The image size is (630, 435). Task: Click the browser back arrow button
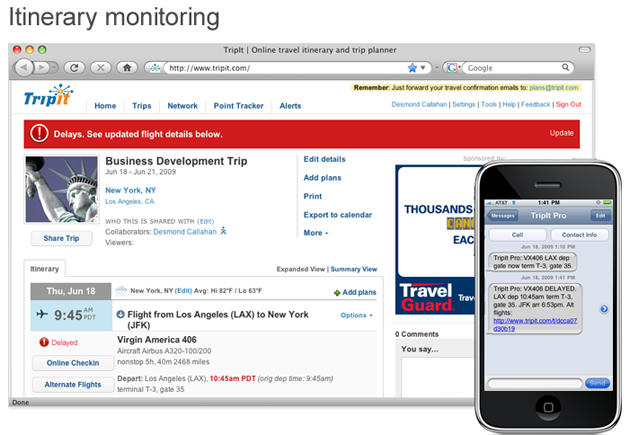tap(24, 67)
